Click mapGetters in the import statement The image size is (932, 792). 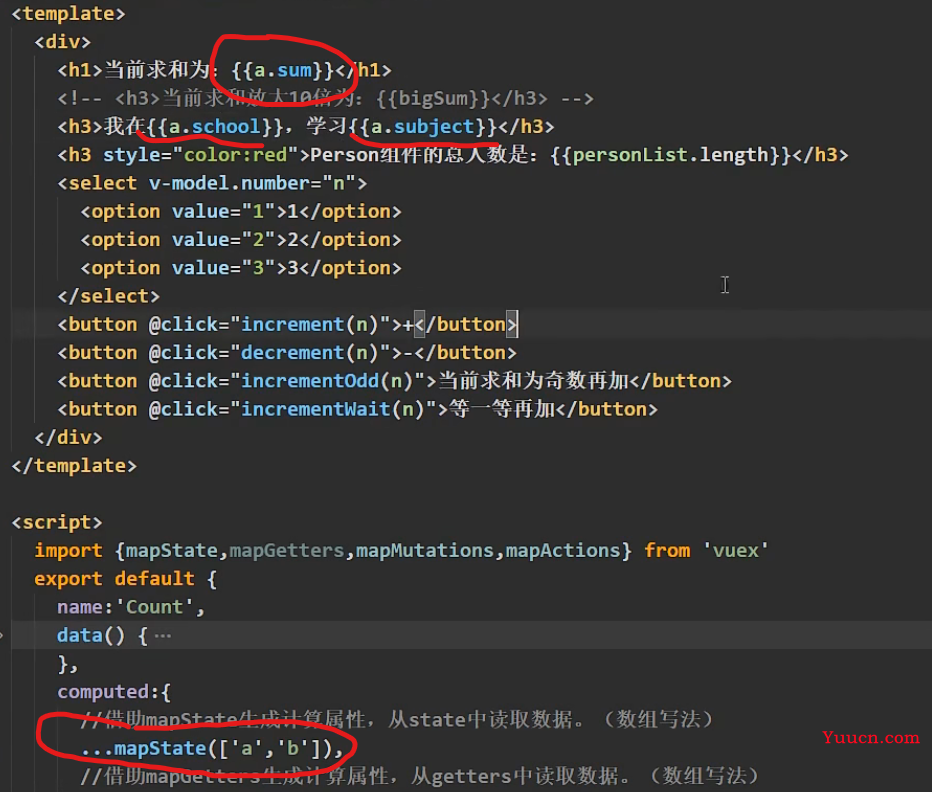(287, 551)
